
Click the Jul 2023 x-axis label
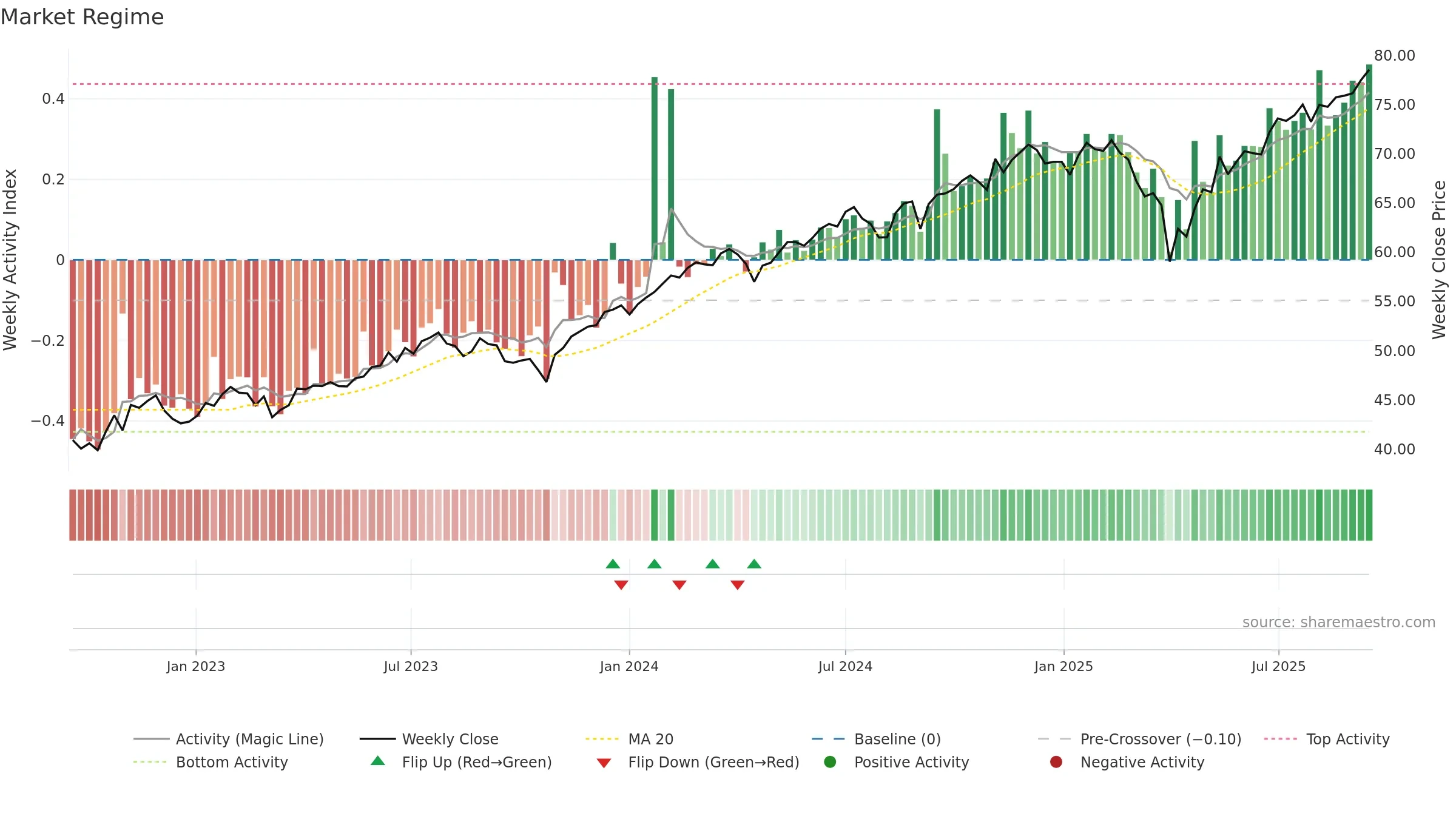pyautogui.click(x=411, y=666)
